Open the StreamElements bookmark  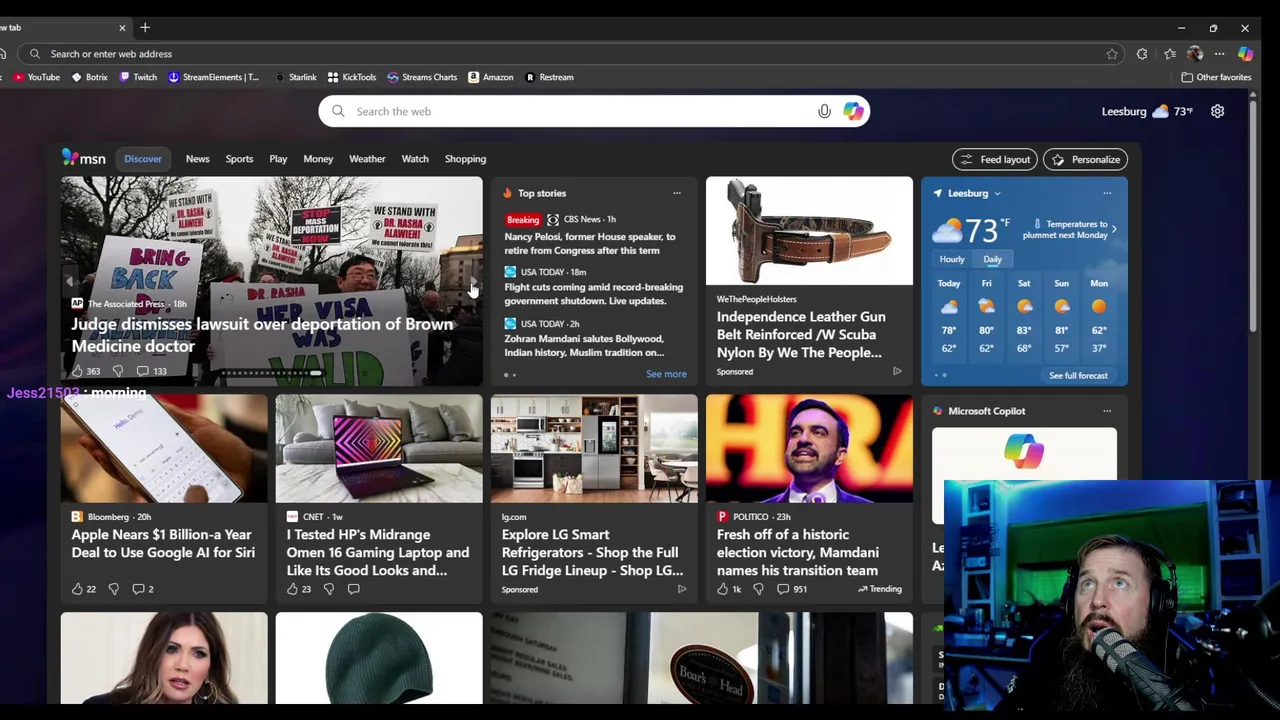pos(213,77)
